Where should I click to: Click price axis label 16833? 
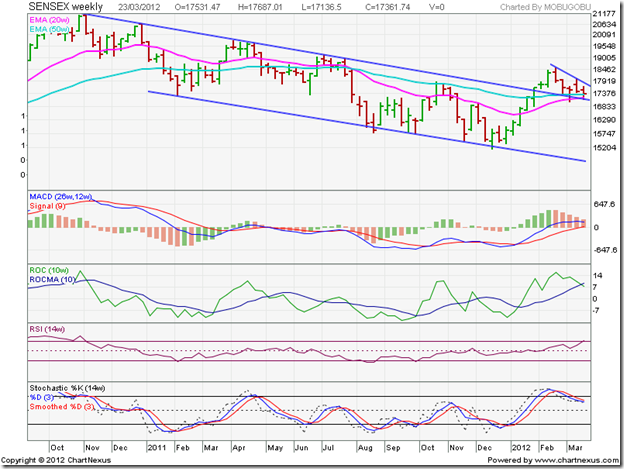[604, 107]
